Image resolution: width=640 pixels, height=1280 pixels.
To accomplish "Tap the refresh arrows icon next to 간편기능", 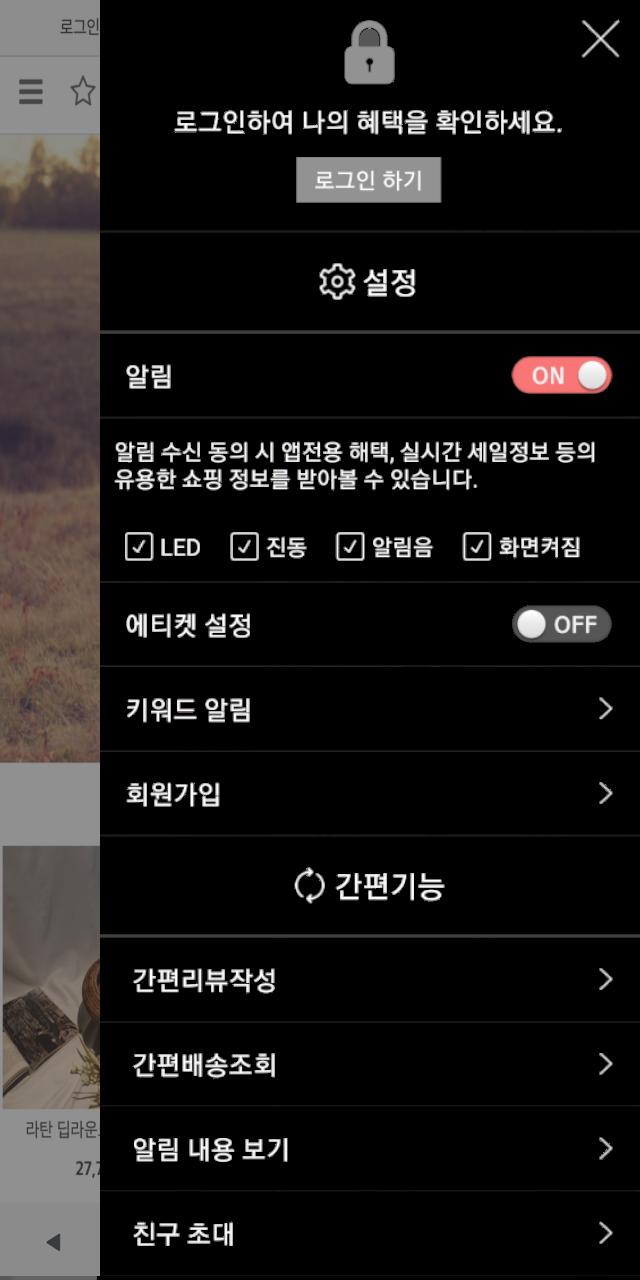I will [310, 885].
